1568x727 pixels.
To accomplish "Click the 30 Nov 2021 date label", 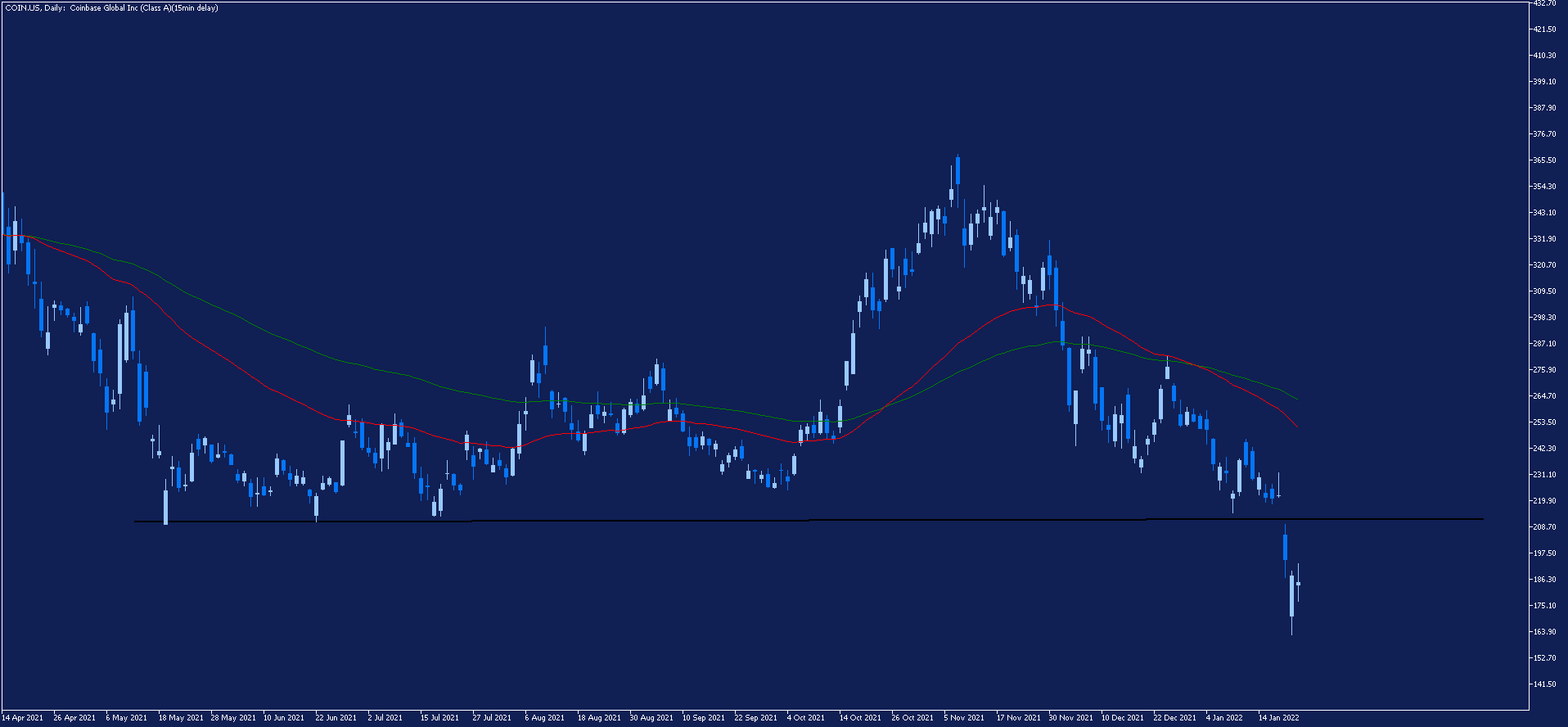I will pyautogui.click(x=1070, y=718).
